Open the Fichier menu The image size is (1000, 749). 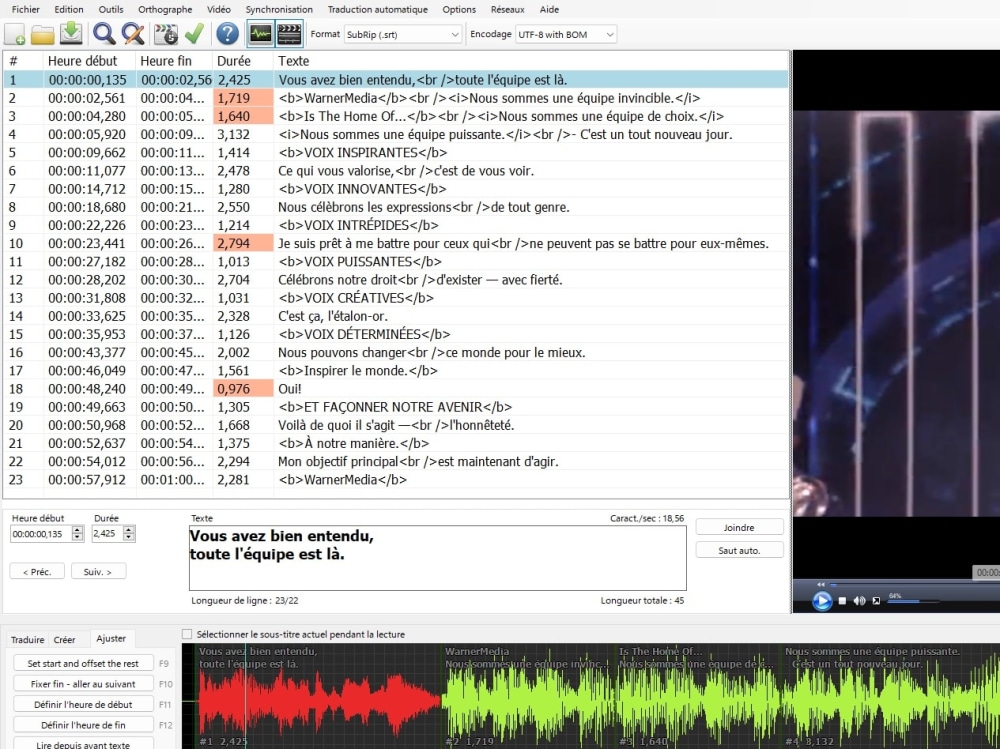[26, 10]
